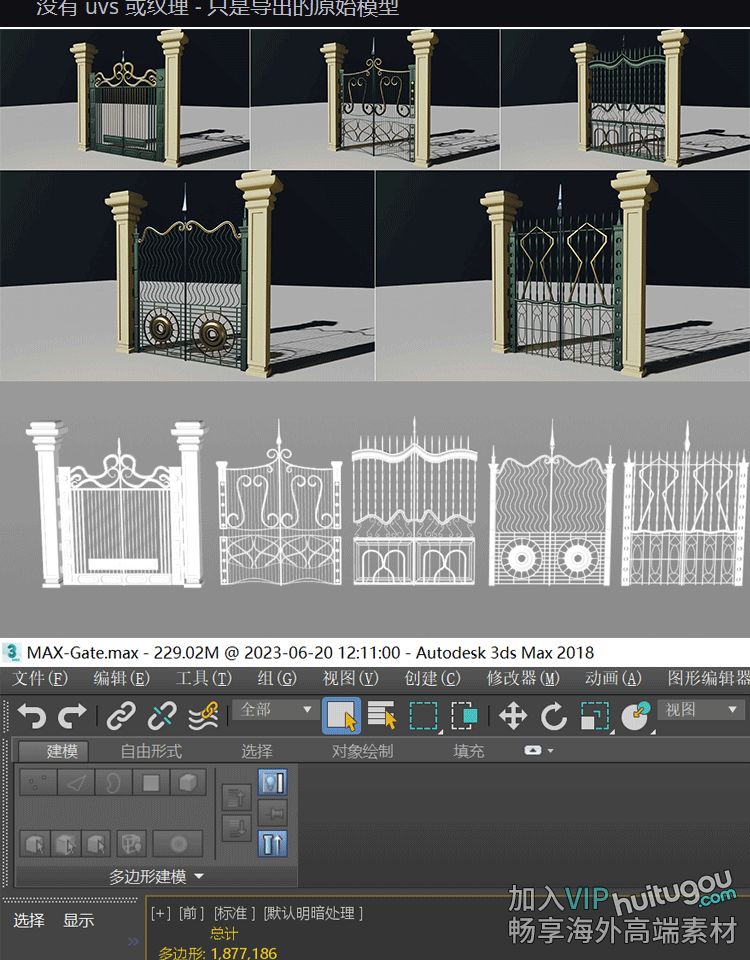Switch to the 建模 ribbon tab
Viewport: 750px width, 960px height.
[x=54, y=751]
